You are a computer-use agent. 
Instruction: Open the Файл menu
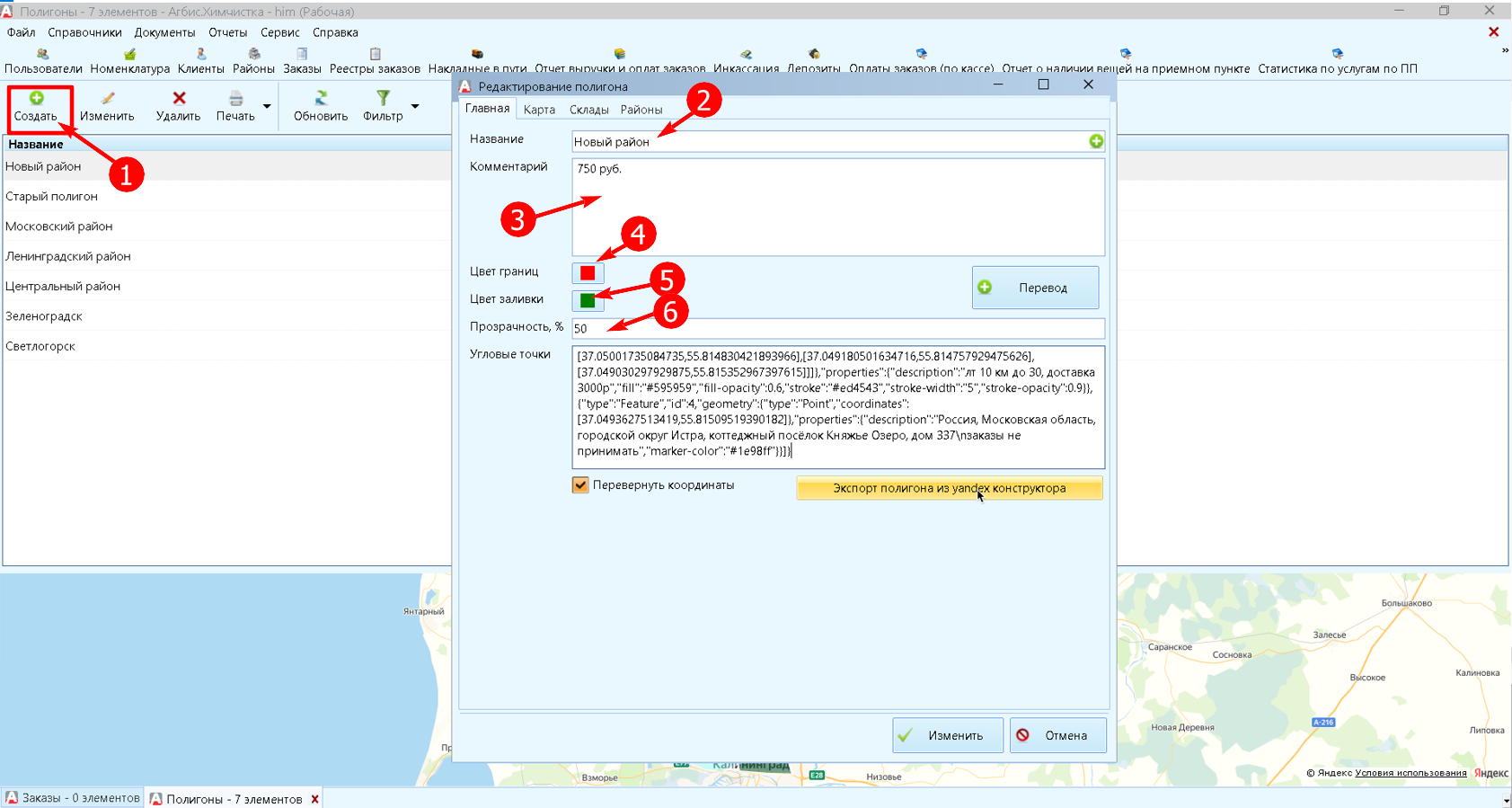click(x=22, y=32)
